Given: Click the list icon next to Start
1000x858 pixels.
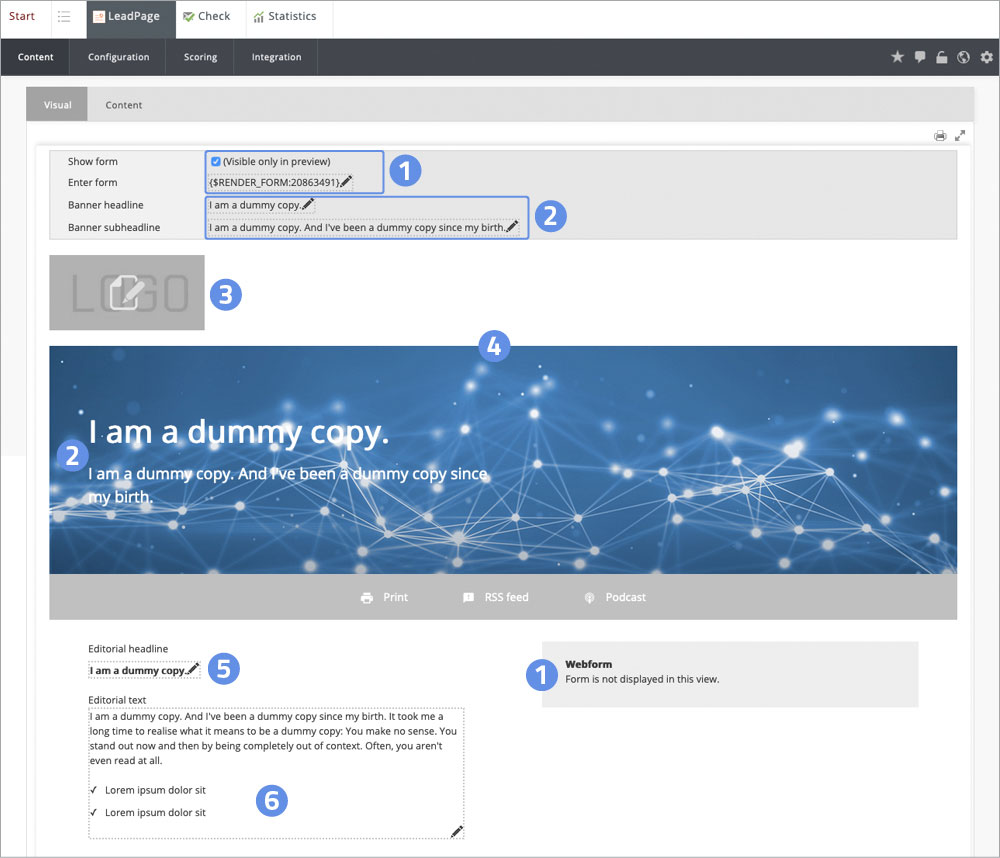Looking at the screenshot, I should click(64, 17).
